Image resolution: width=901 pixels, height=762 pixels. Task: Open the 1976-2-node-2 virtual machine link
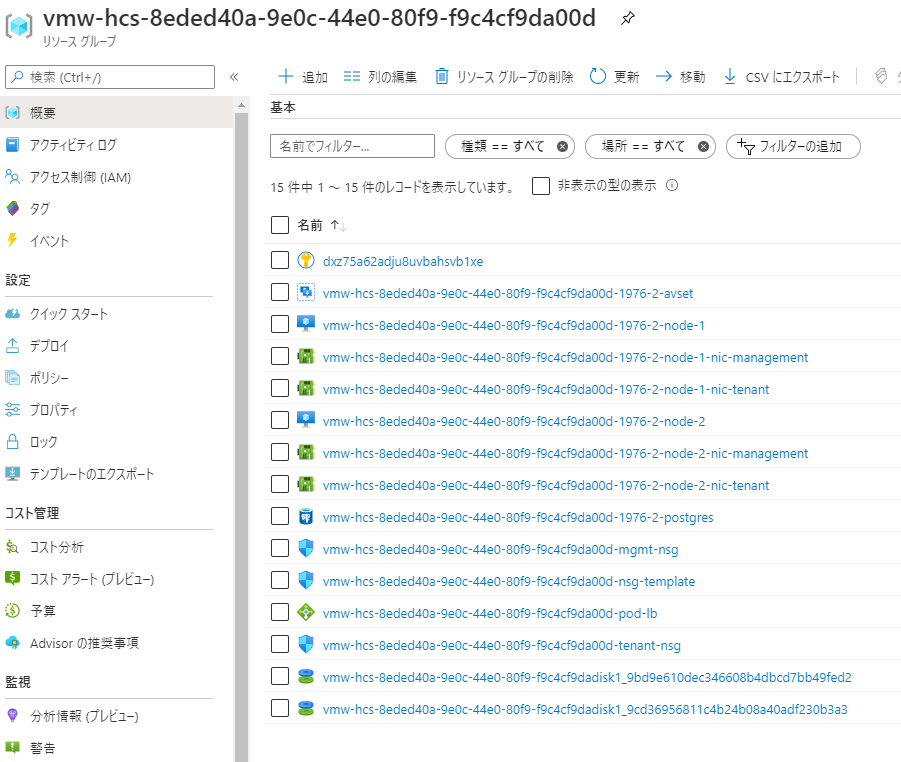(x=514, y=422)
